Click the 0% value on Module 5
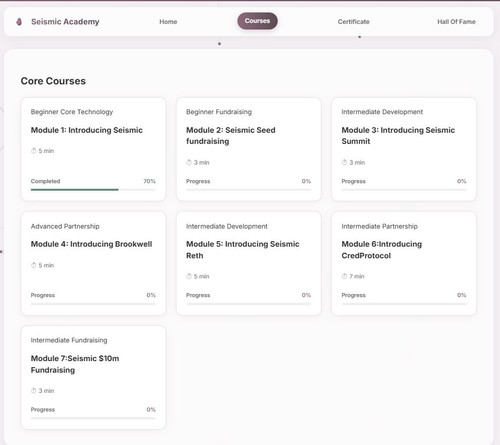The height and width of the screenshot is (445, 500). pos(306,295)
